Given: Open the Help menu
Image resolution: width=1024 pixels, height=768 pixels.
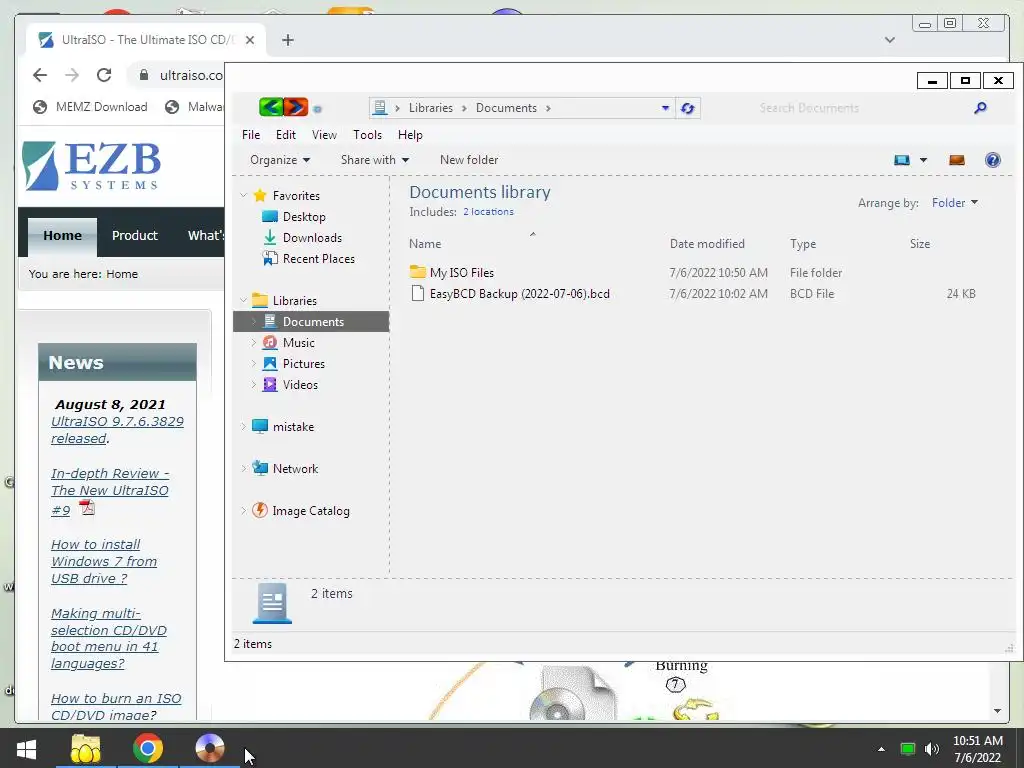Looking at the screenshot, I should [410, 135].
